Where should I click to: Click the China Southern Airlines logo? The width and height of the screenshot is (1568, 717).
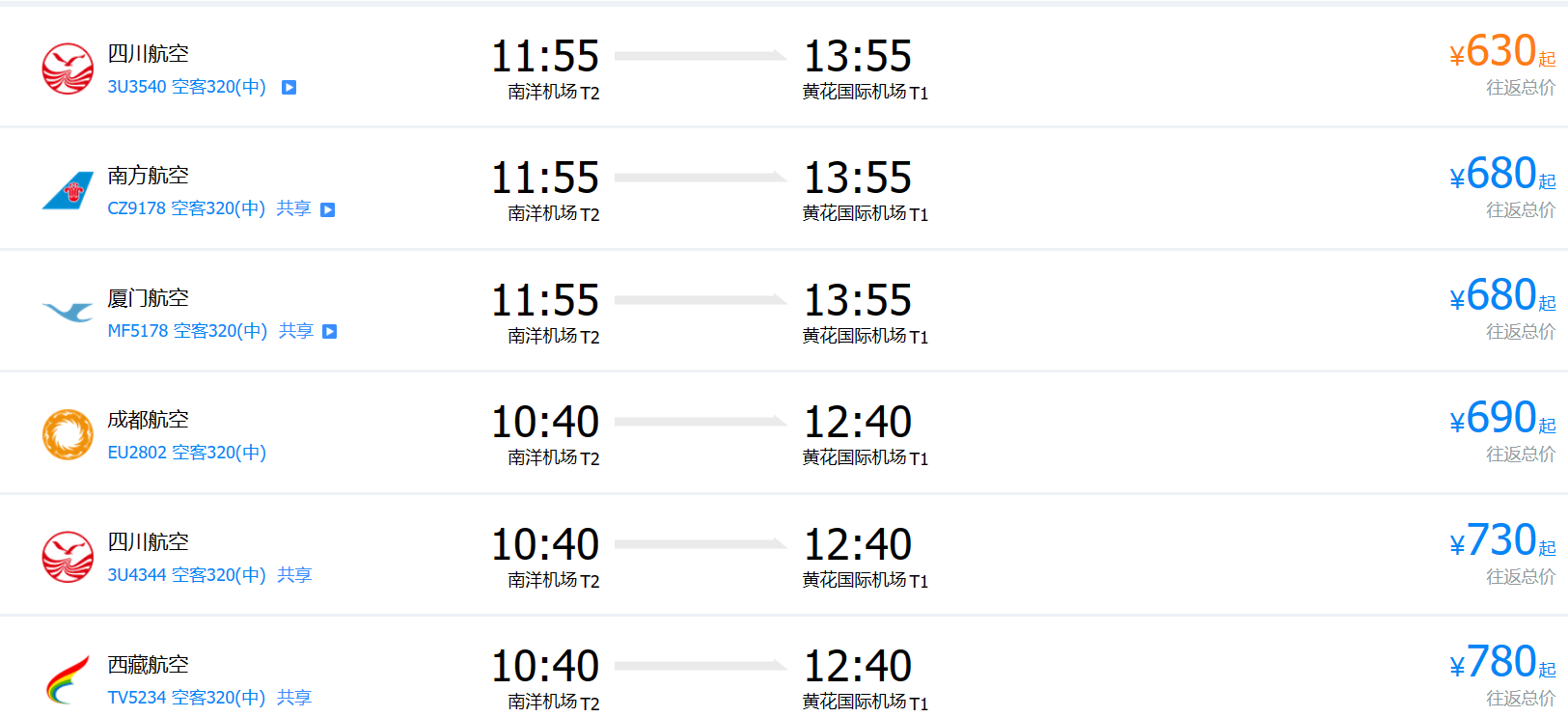pos(68,191)
